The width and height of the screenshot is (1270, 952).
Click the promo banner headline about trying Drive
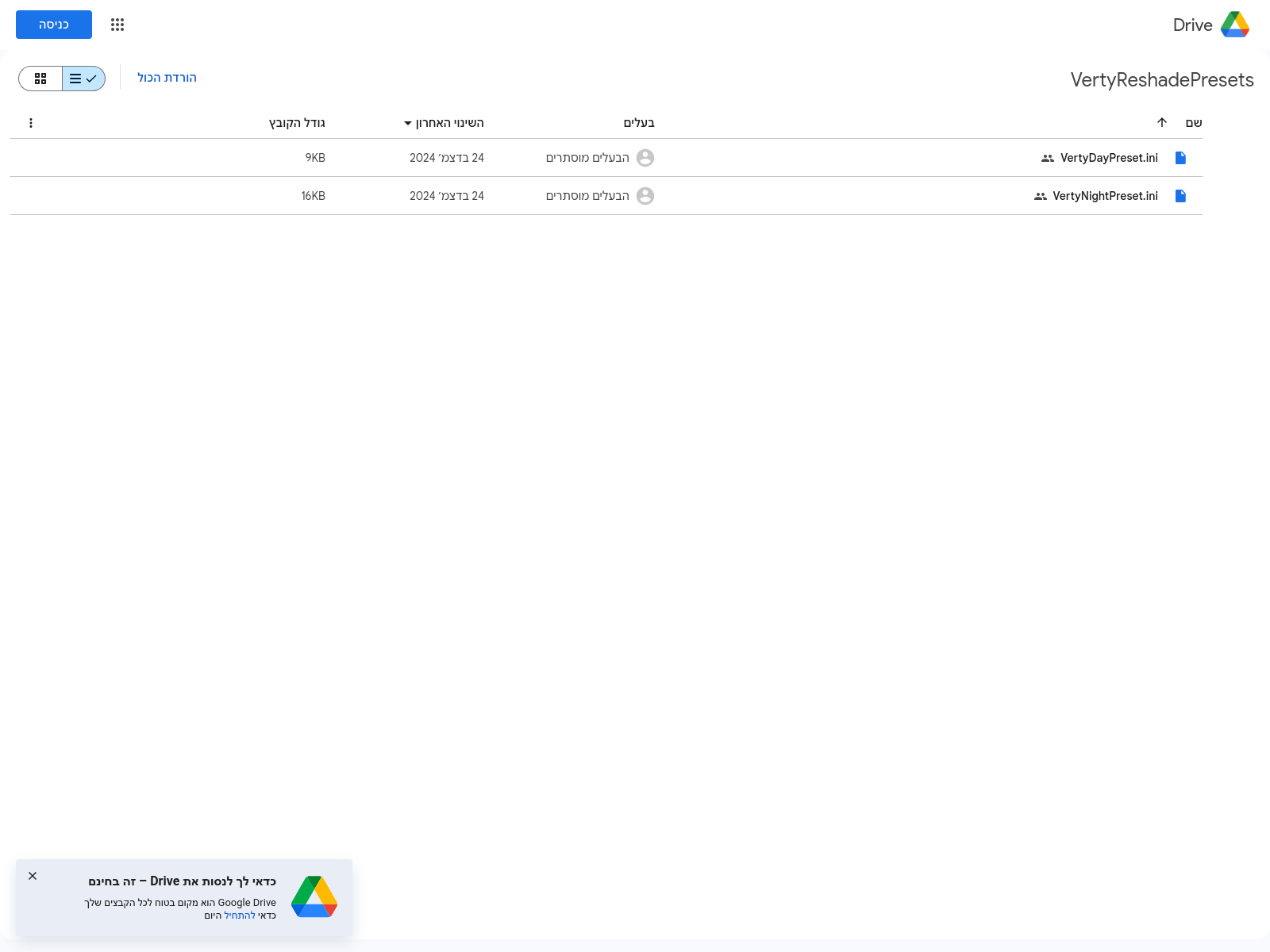(x=182, y=881)
